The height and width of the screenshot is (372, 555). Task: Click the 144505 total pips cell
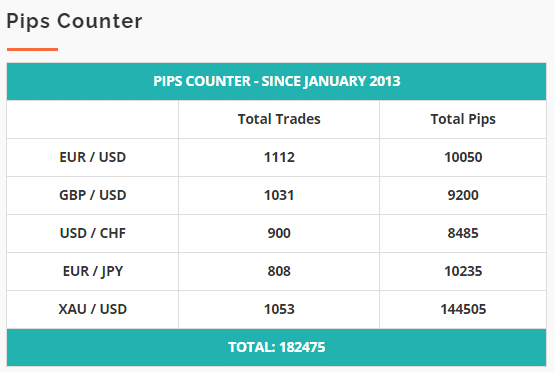(463, 309)
